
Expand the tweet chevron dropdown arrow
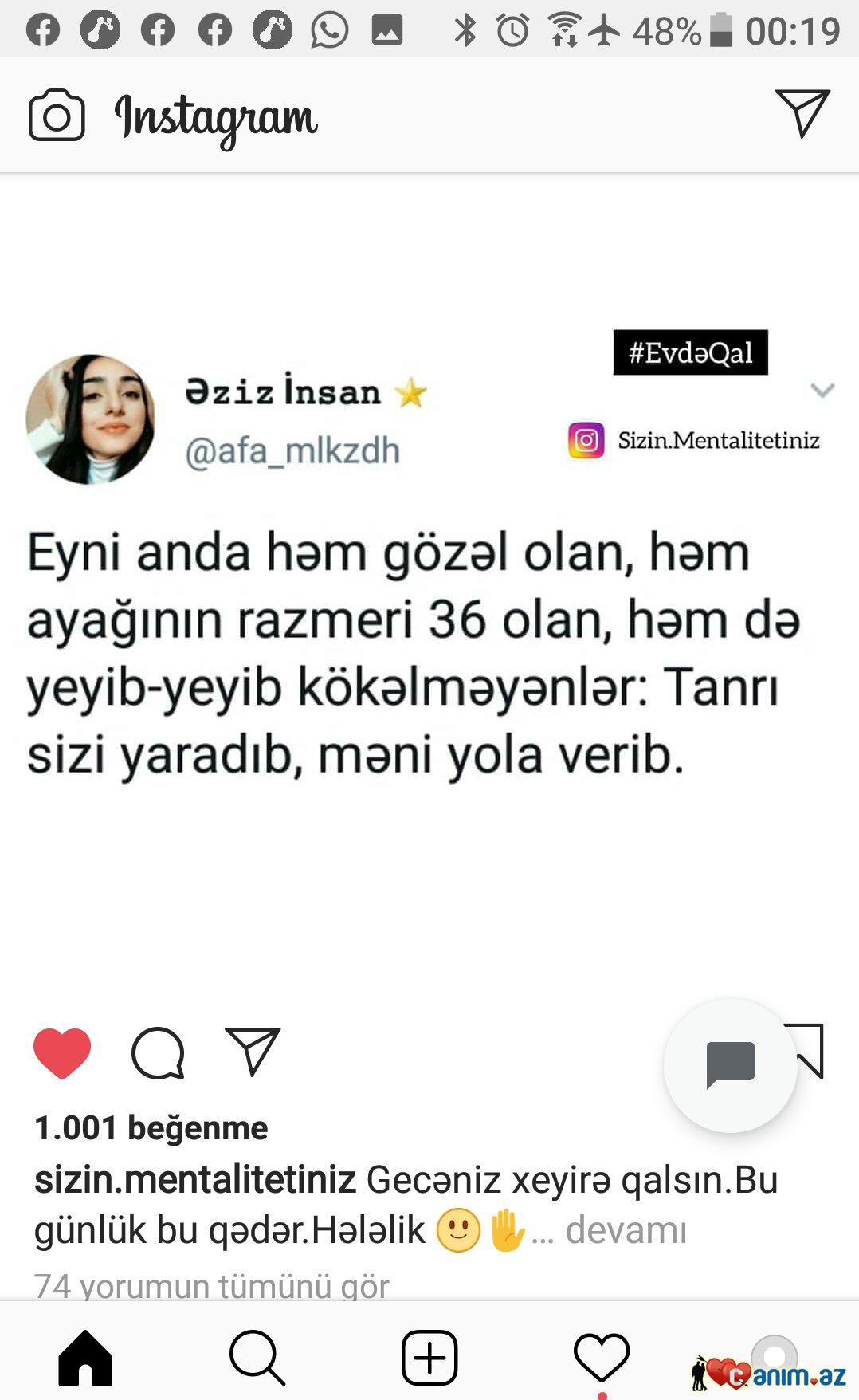coord(822,390)
